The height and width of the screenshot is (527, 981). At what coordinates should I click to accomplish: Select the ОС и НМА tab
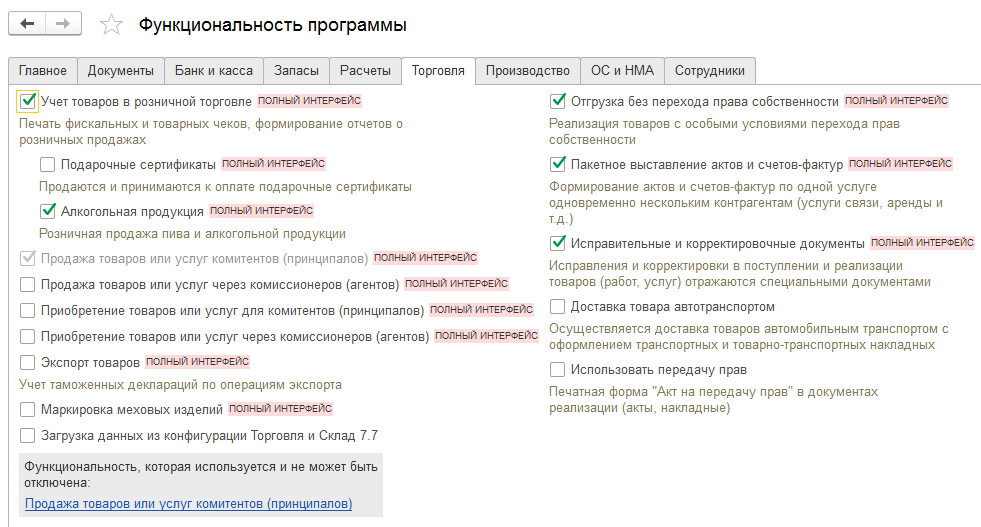621,71
